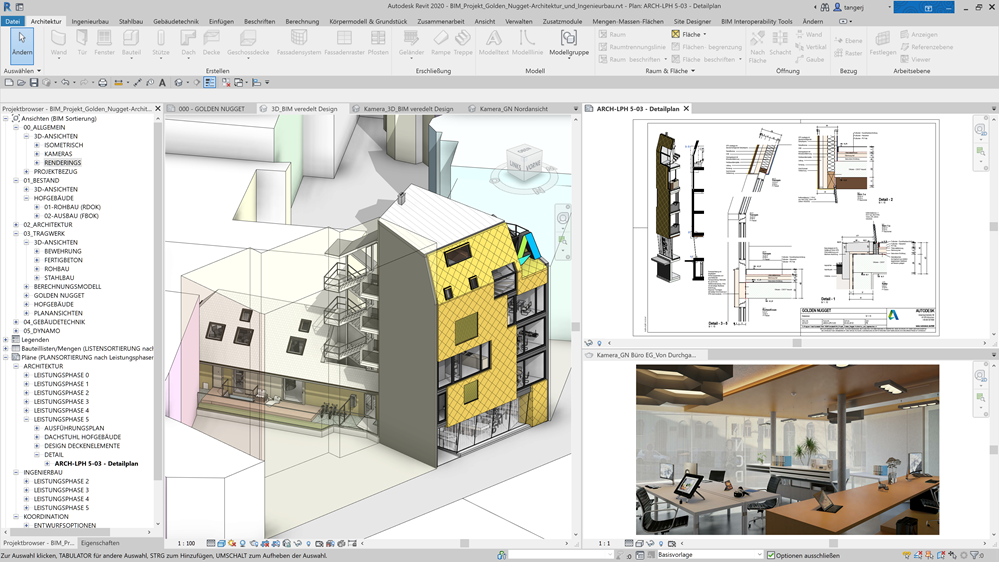The height and width of the screenshot is (562, 999).
Task: Collapse the LEISTUNGSPHASE 5 architecture node
Action: tap(26, 420)
